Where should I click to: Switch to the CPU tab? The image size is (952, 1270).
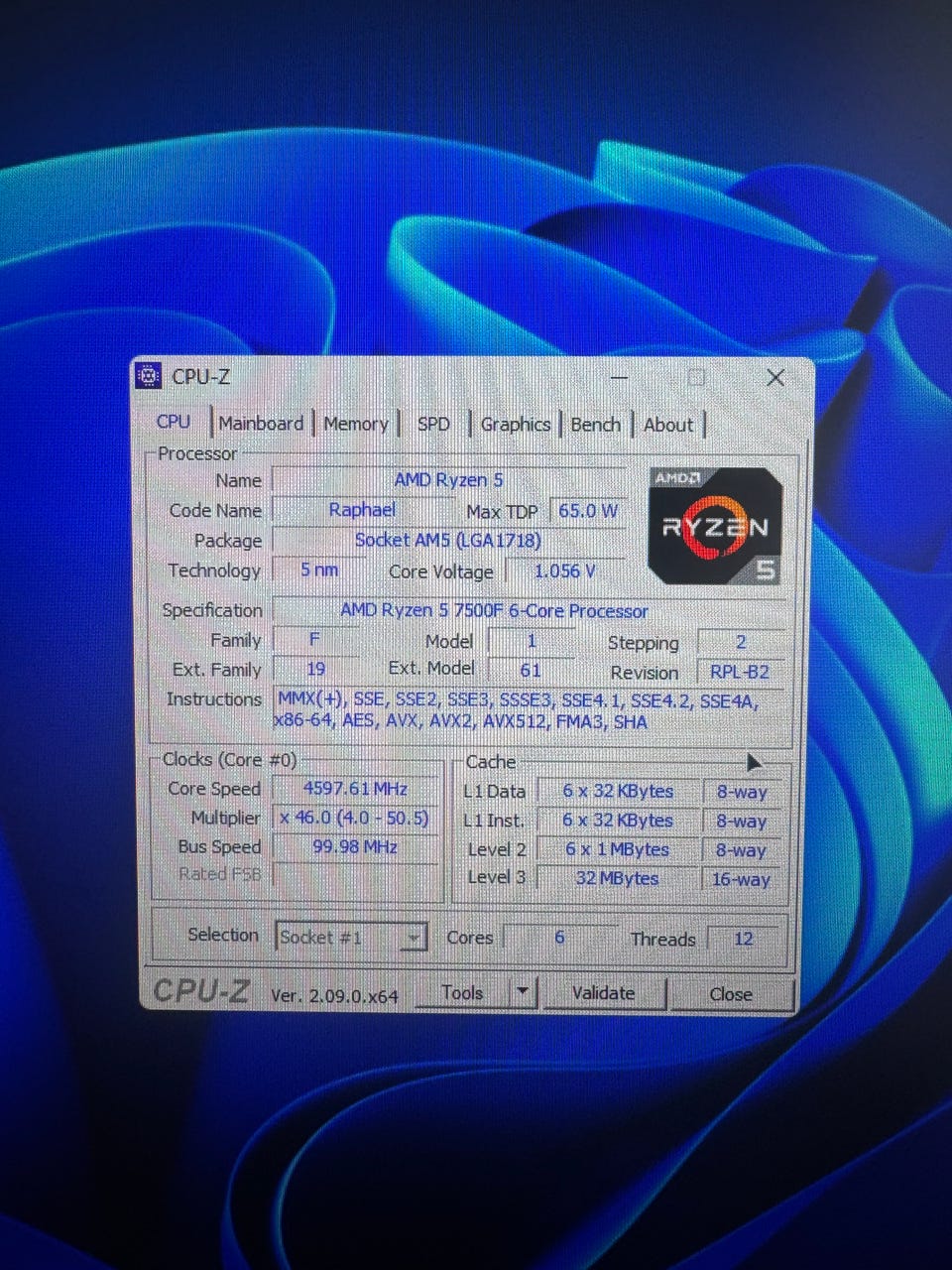[x=174, y=422]
